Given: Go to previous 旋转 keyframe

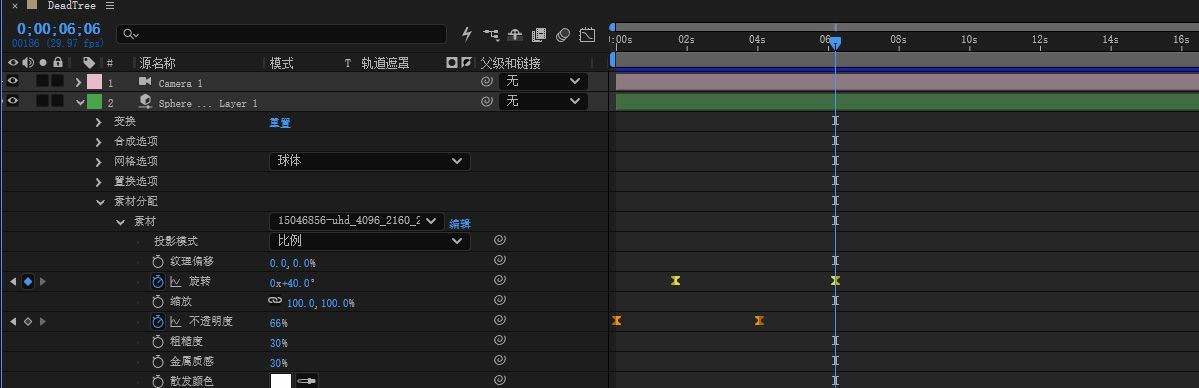Looking at the screenshot, I should point(13,282).
